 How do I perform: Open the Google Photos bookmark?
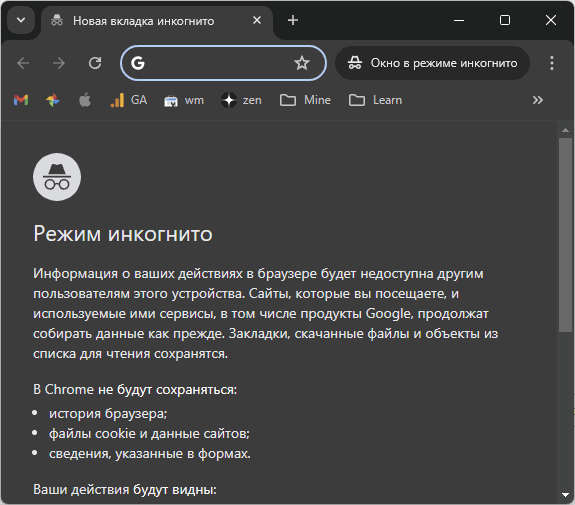point(53,100)
